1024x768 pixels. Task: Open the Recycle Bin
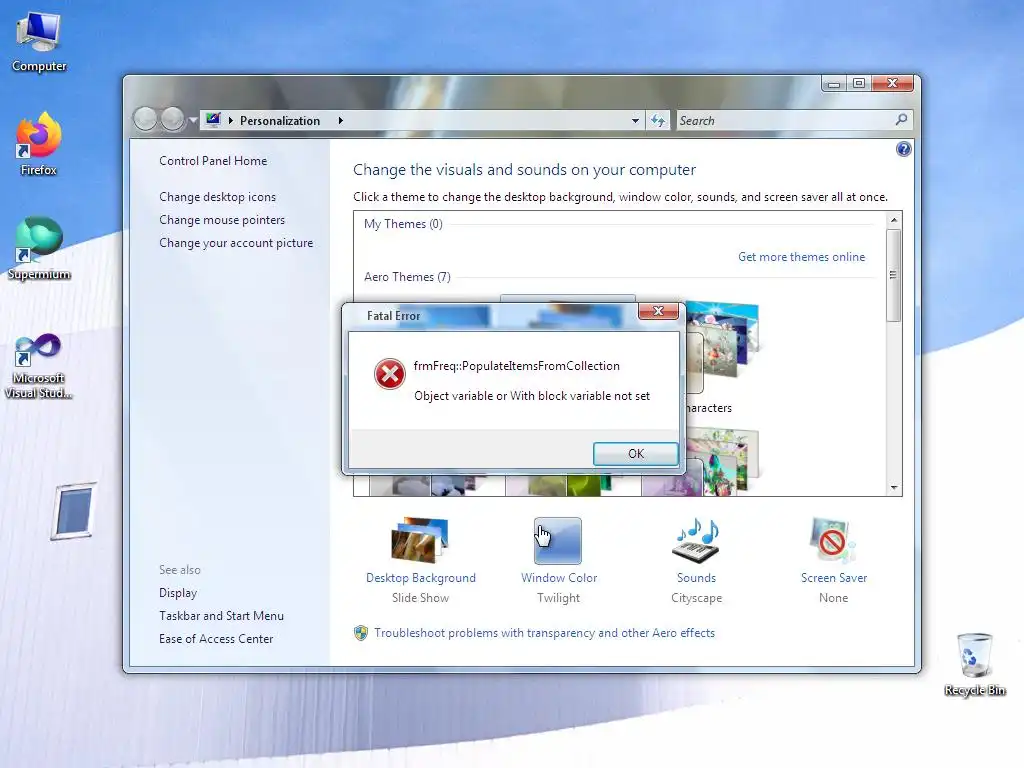click(974, 665)
